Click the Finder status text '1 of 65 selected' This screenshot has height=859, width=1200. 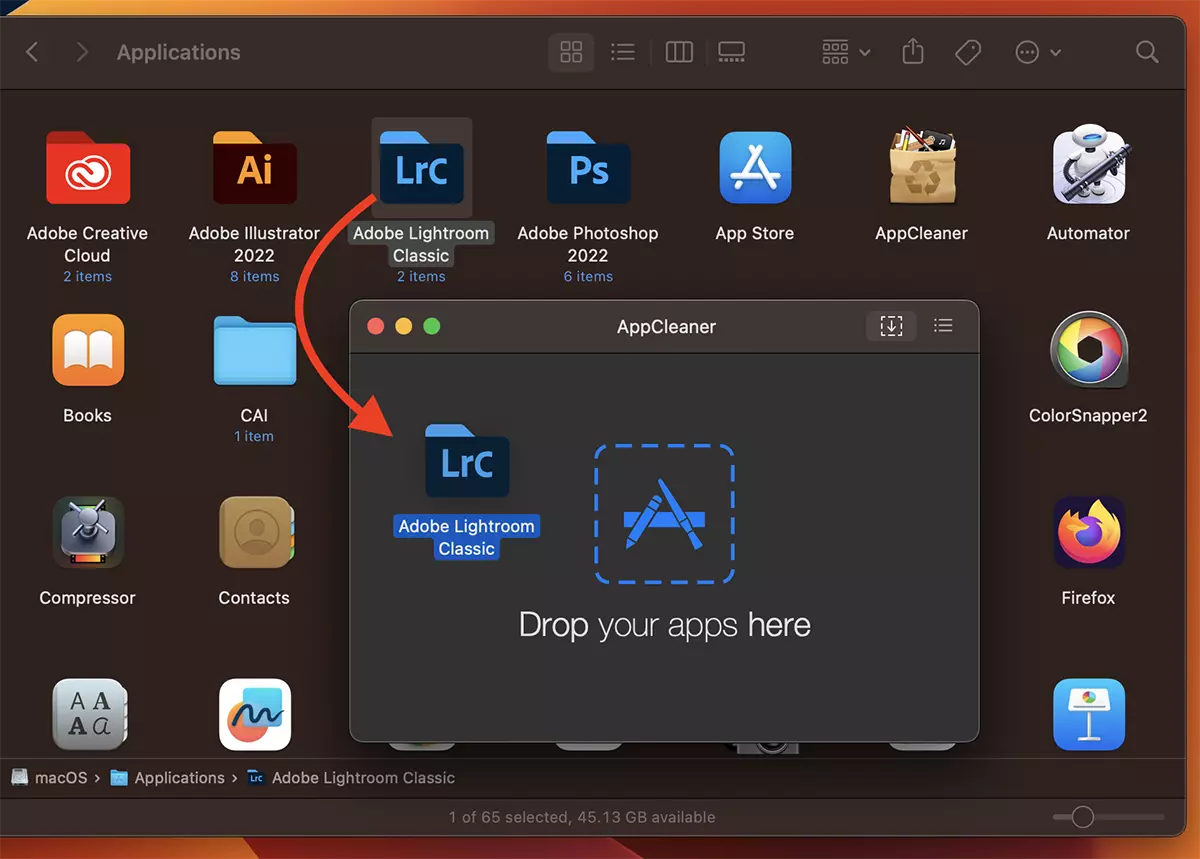pos(511,817)
